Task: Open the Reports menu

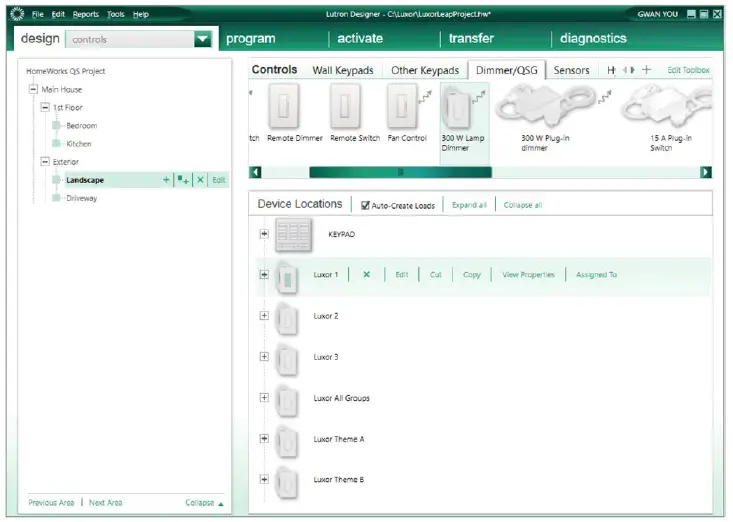Action: point(86,14)
